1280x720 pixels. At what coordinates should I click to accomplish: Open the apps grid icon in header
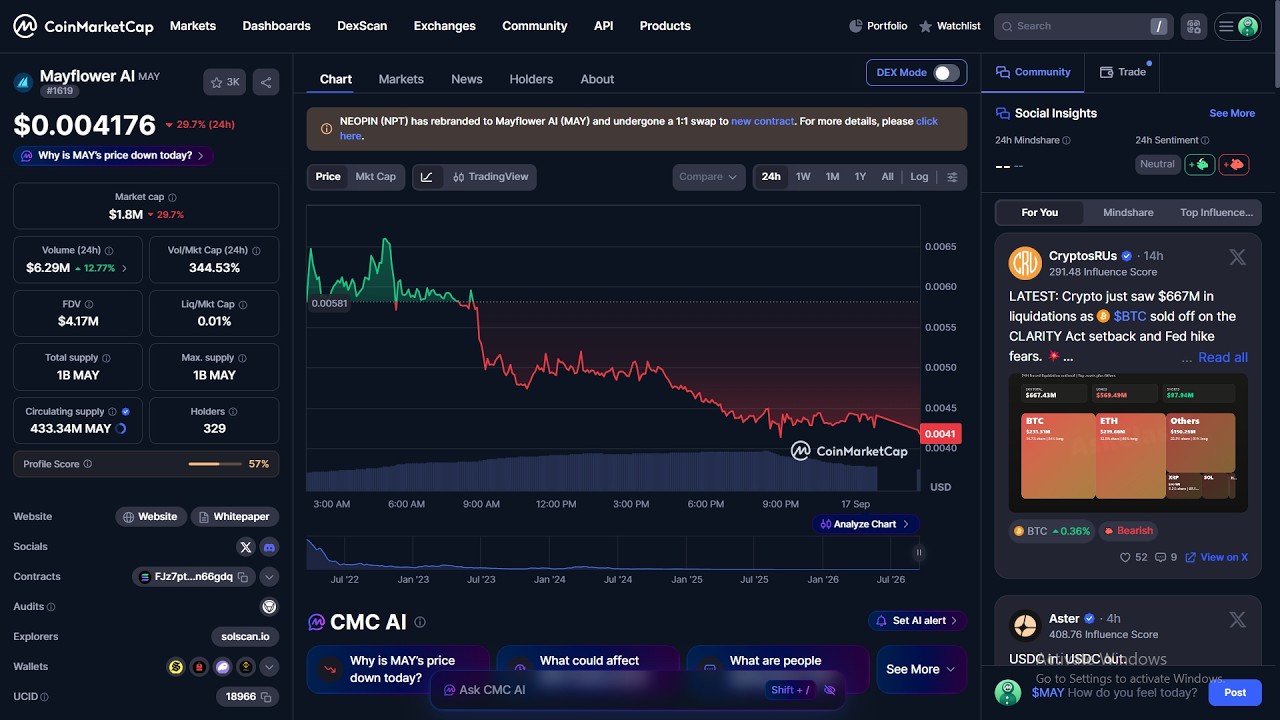tap(1192, 27)
